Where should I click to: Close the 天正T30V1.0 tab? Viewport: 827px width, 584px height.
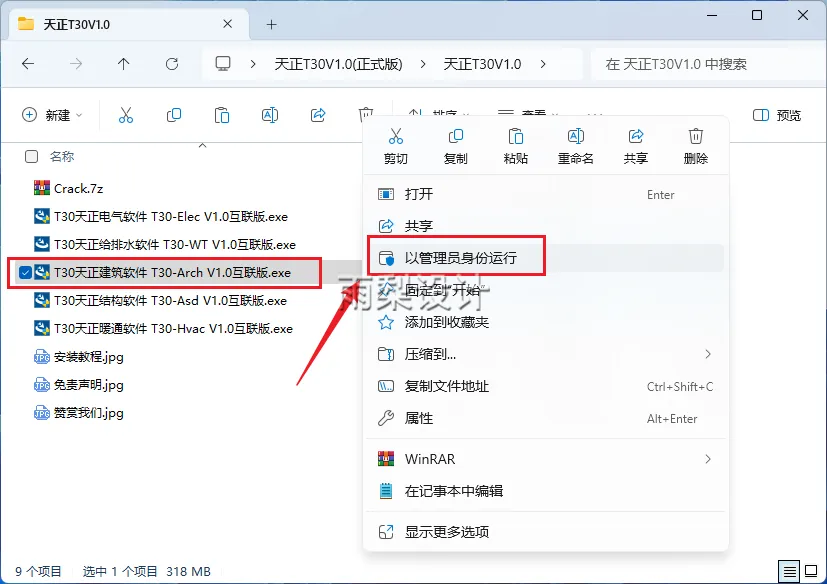(227, 24)
